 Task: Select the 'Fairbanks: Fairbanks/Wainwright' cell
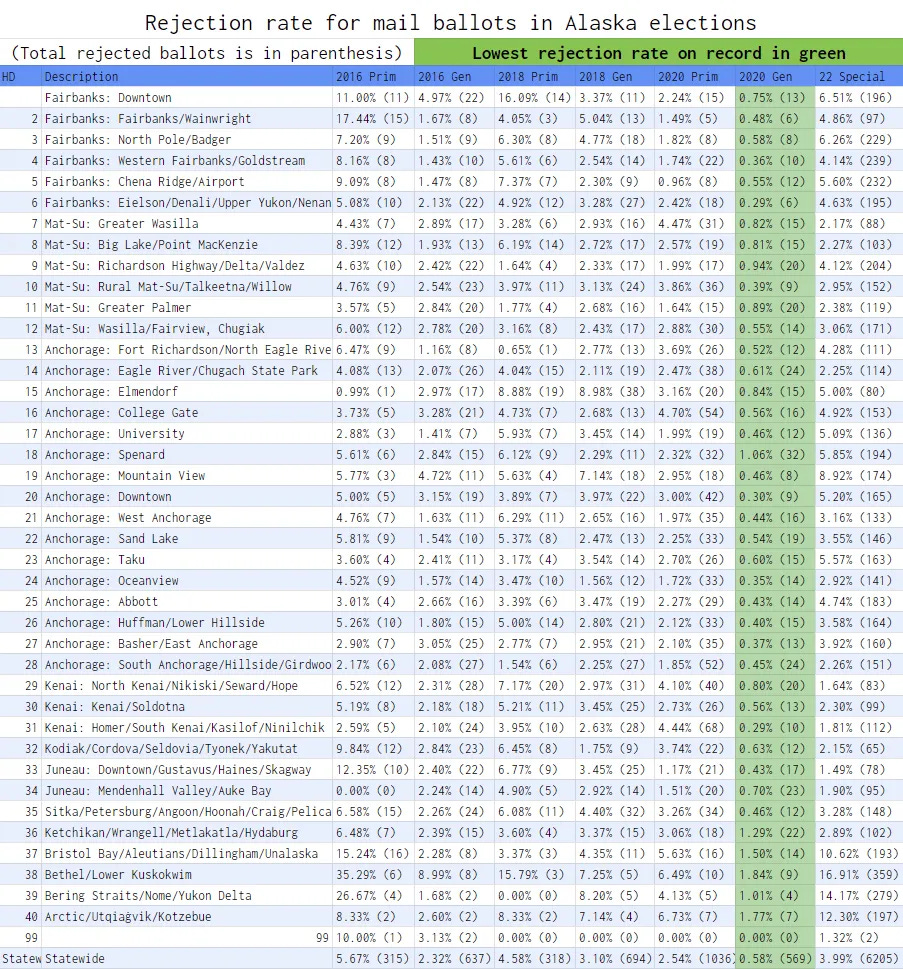pos(187,119)
